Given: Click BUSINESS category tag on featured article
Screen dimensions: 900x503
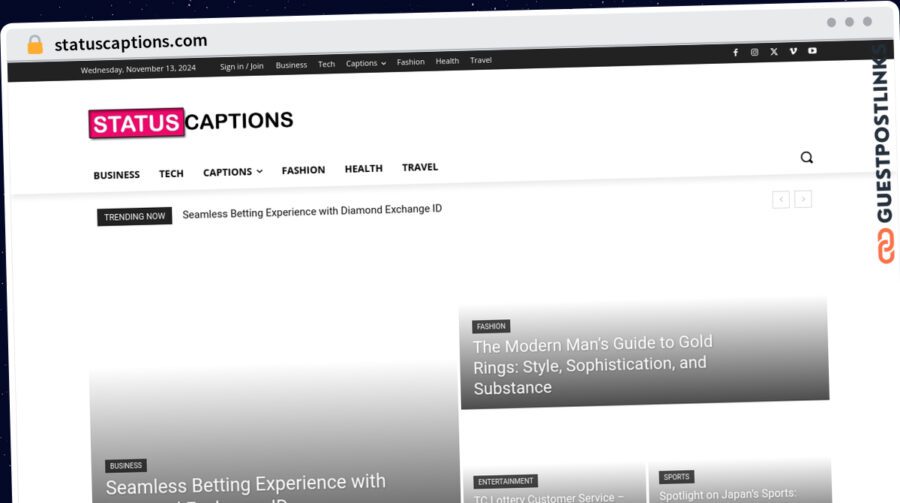Looking at the screenshot, I should tap(126, 465).
